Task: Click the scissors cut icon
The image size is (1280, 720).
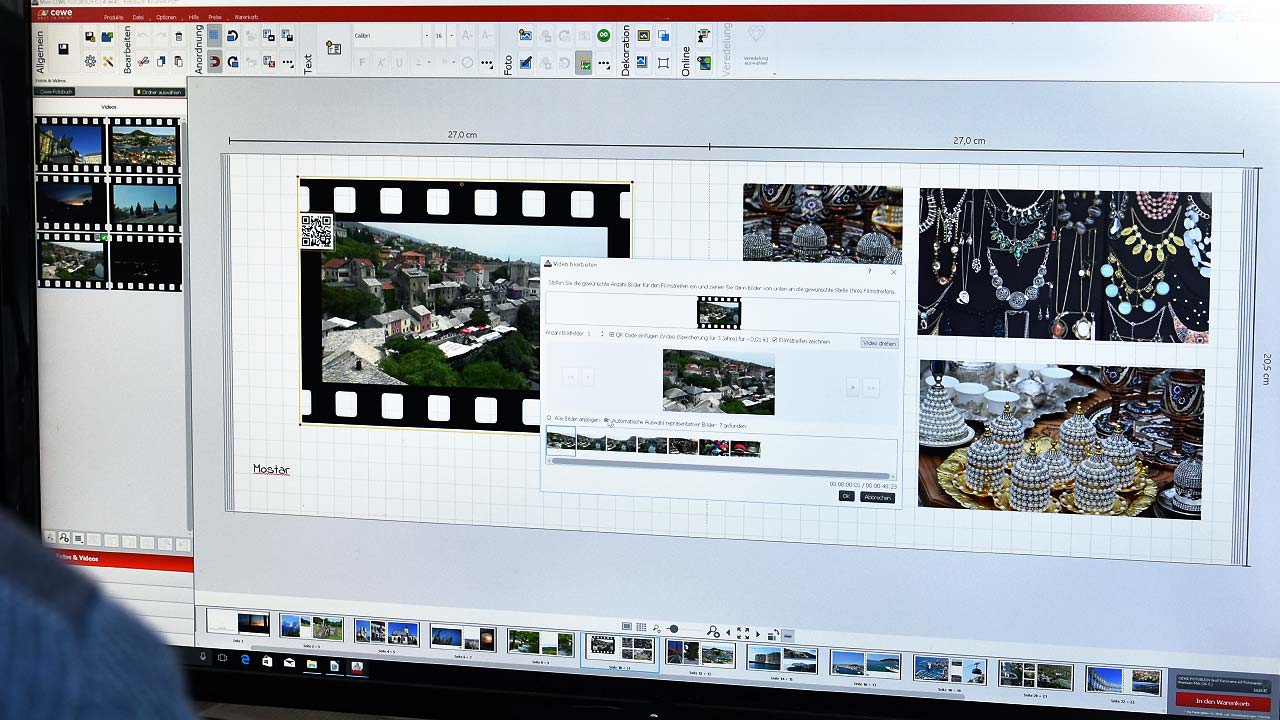Action: [x=143, y=62]
